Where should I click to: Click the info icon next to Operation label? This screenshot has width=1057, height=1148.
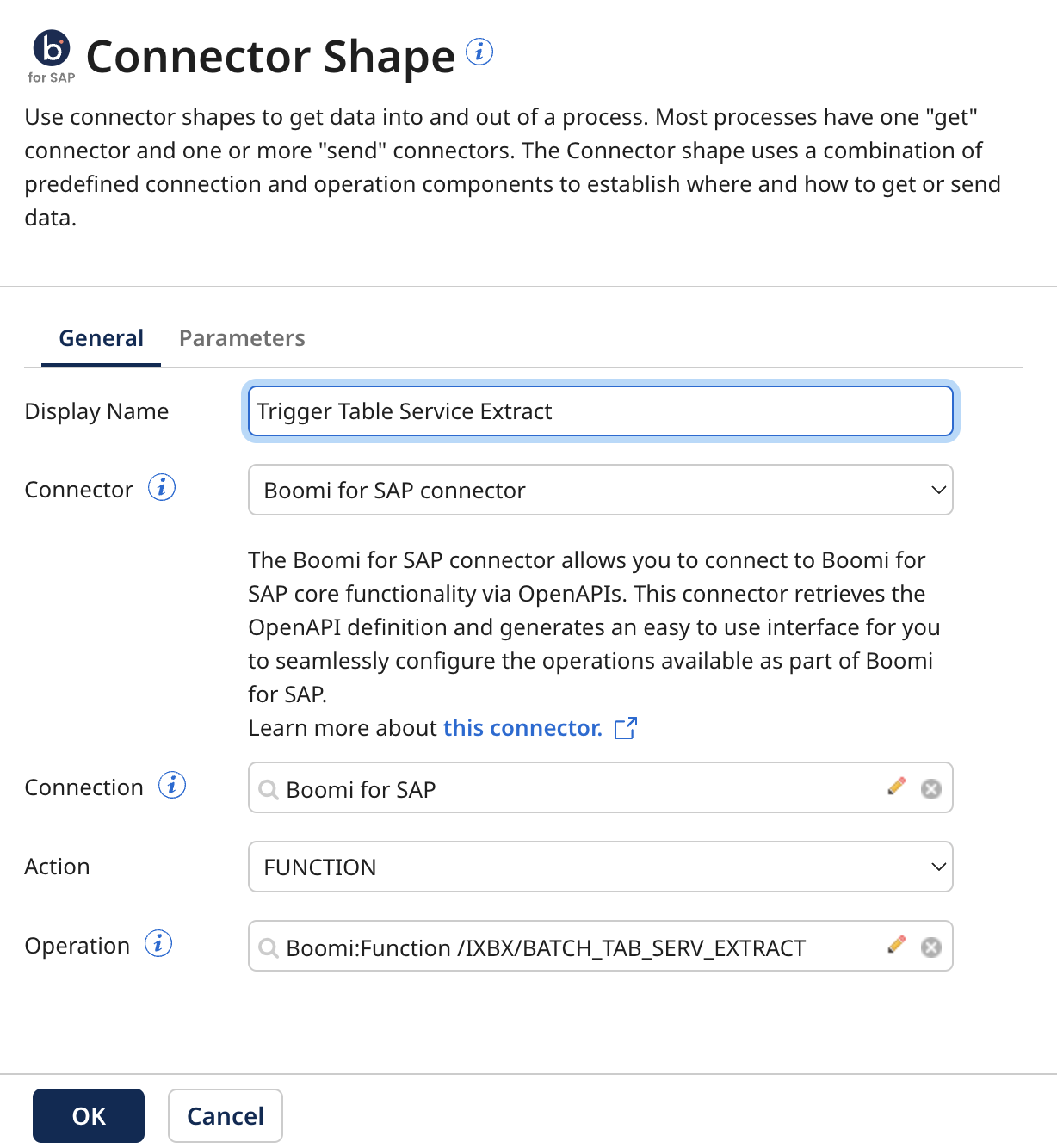pos(159,944)
